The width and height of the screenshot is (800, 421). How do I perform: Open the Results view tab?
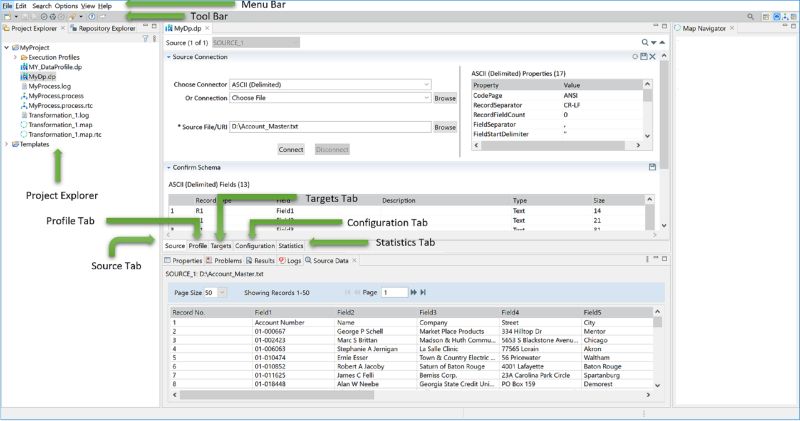point(260,260)
